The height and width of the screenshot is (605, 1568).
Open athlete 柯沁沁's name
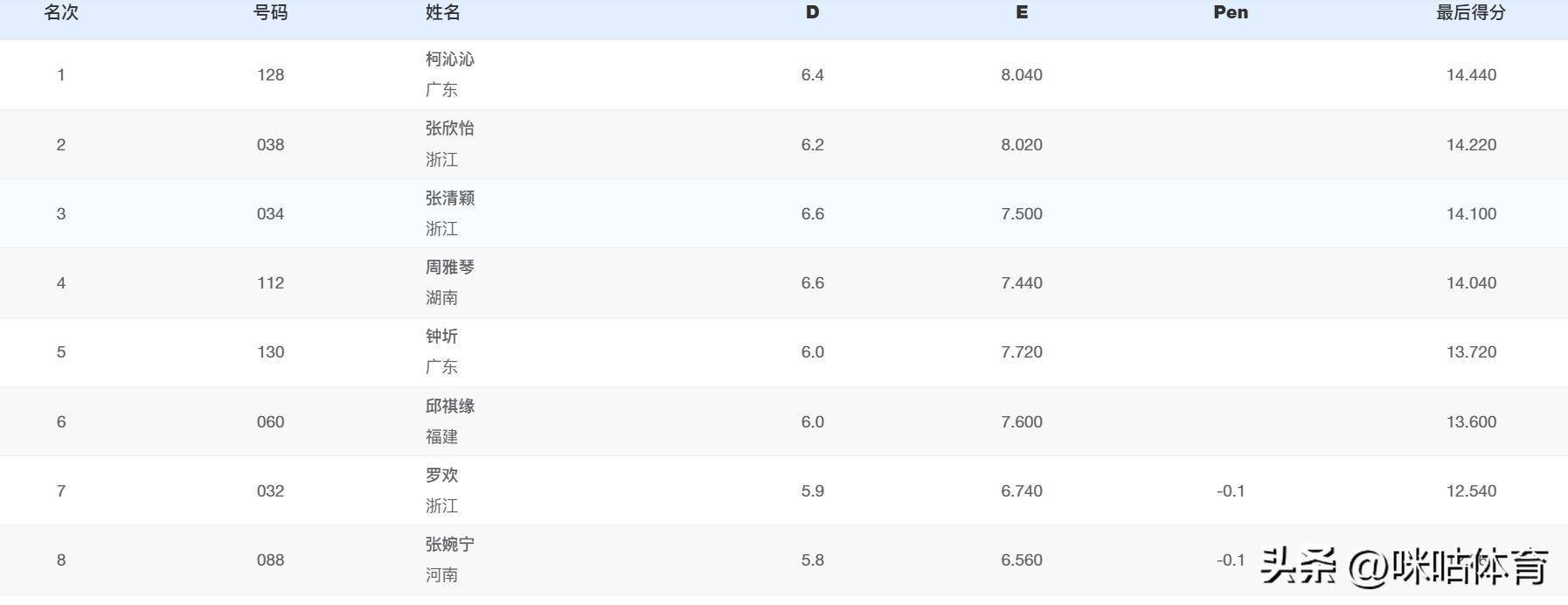tap(449, 59)
